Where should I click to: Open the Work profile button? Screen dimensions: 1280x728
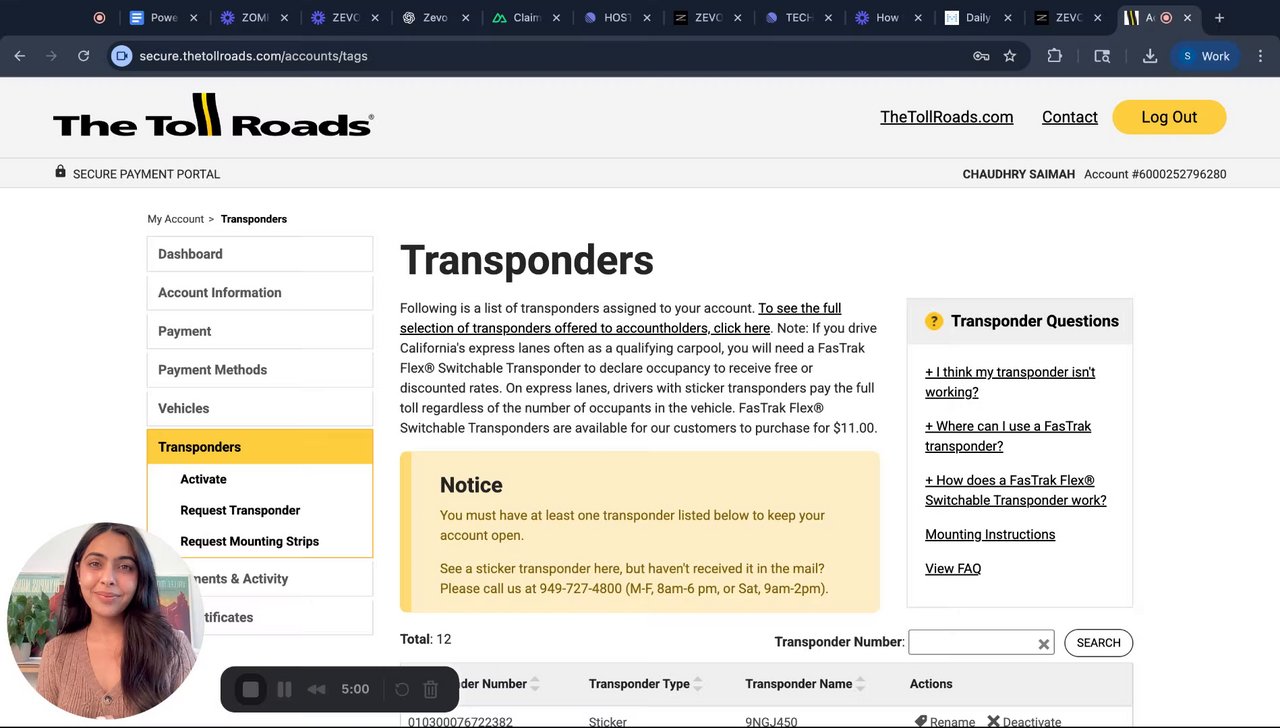point(1206,56)
